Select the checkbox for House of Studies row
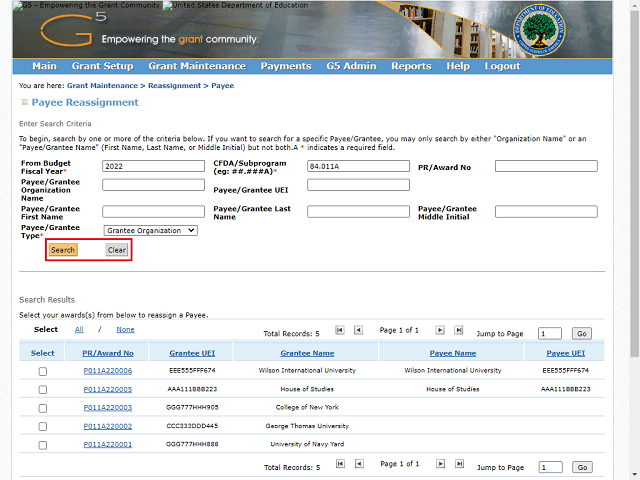 point(43,389)
